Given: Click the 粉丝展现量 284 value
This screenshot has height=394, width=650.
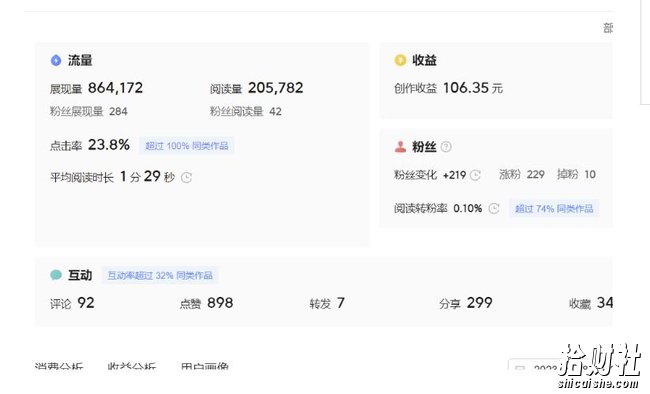Looking at the screenshot, I should [118, 112].
